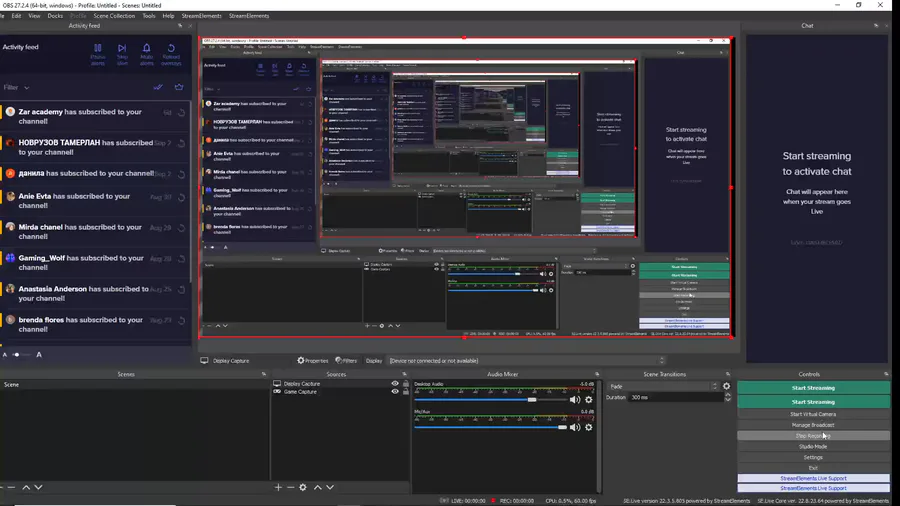The image size is (900, 506).
Task: Open the Display device dropdown
Action: click(x=526, y=361)
